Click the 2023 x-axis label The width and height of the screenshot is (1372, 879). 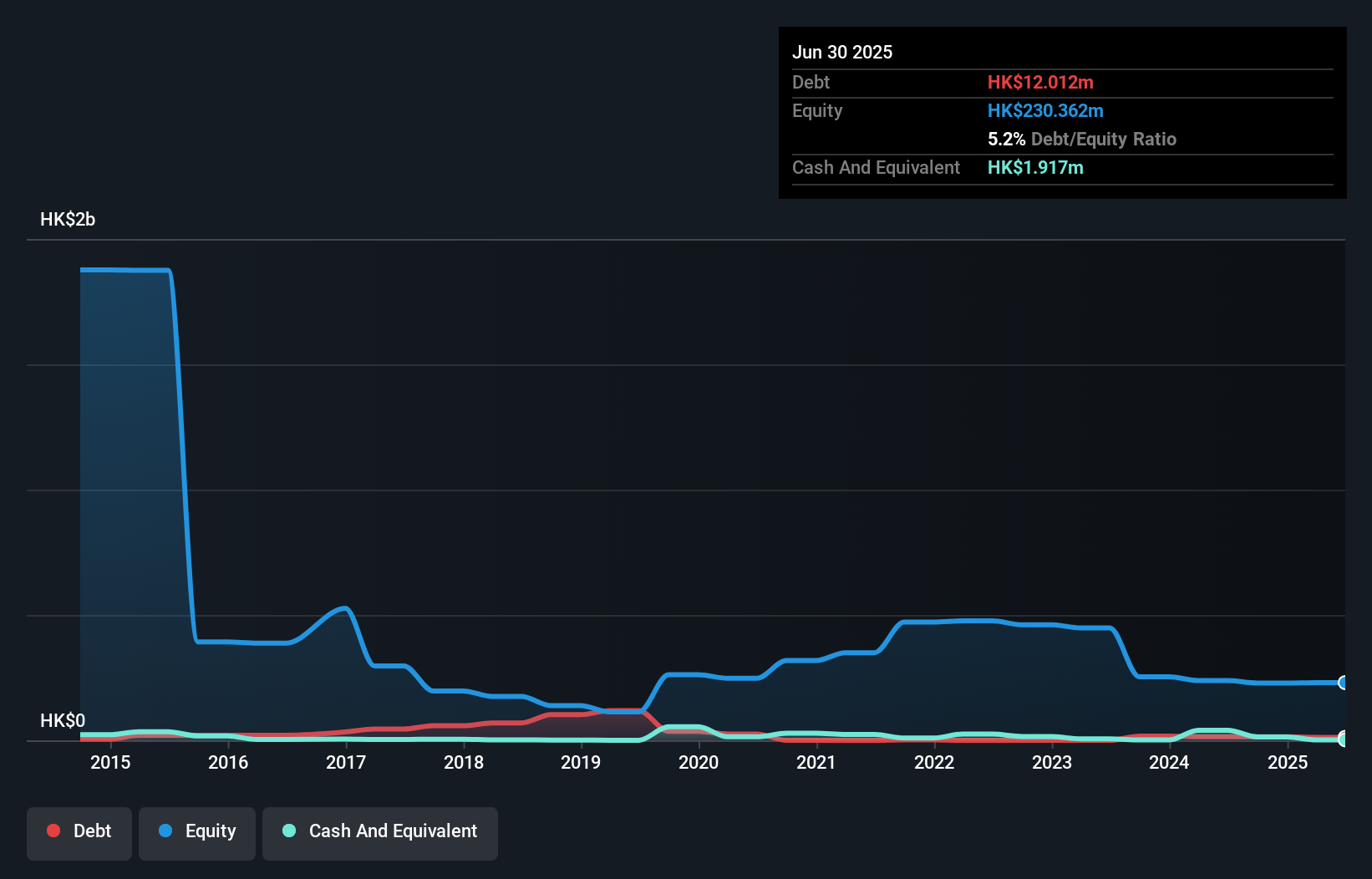[x=1052, y=762]
